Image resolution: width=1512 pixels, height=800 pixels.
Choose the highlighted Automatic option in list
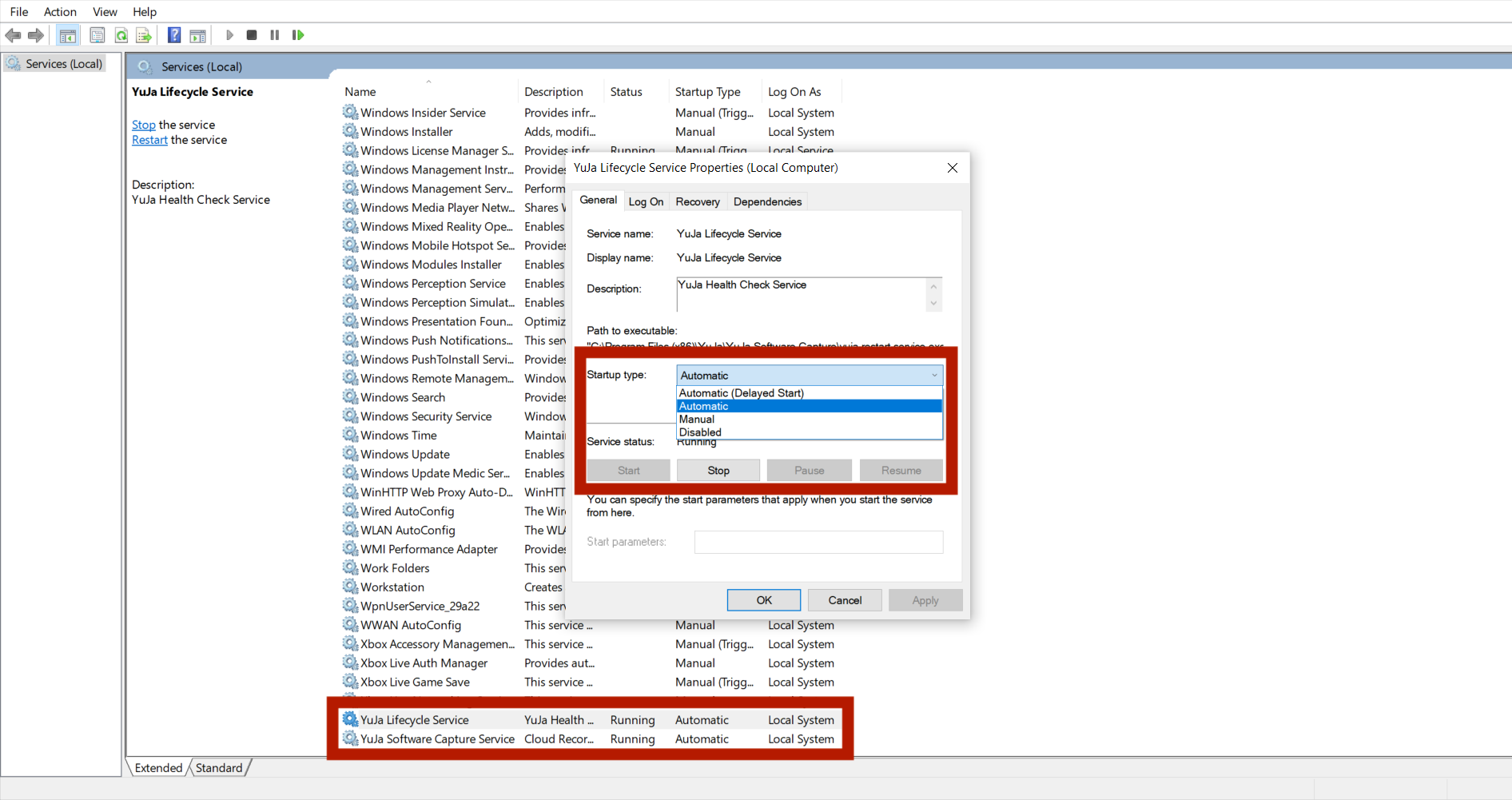(810, 406)
